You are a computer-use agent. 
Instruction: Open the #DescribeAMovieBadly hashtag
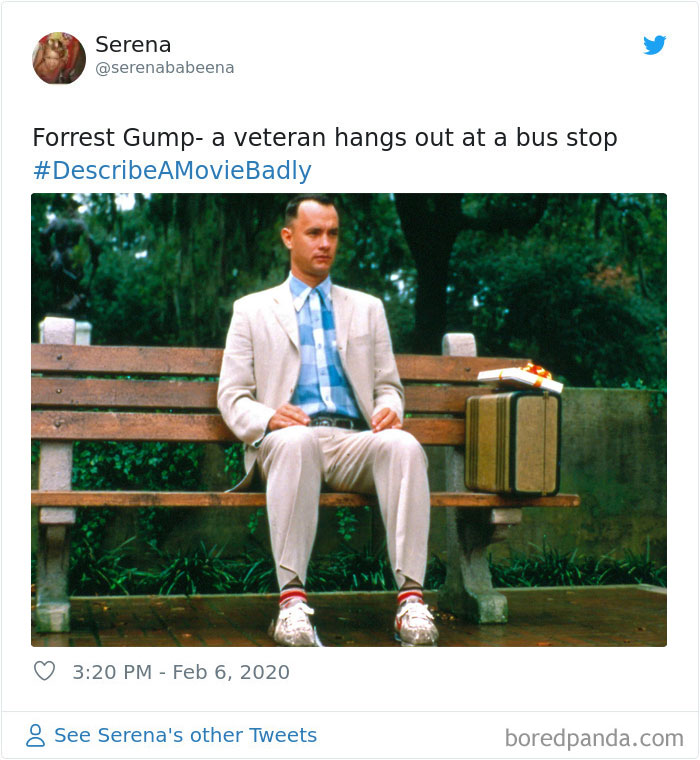point(172,171)
